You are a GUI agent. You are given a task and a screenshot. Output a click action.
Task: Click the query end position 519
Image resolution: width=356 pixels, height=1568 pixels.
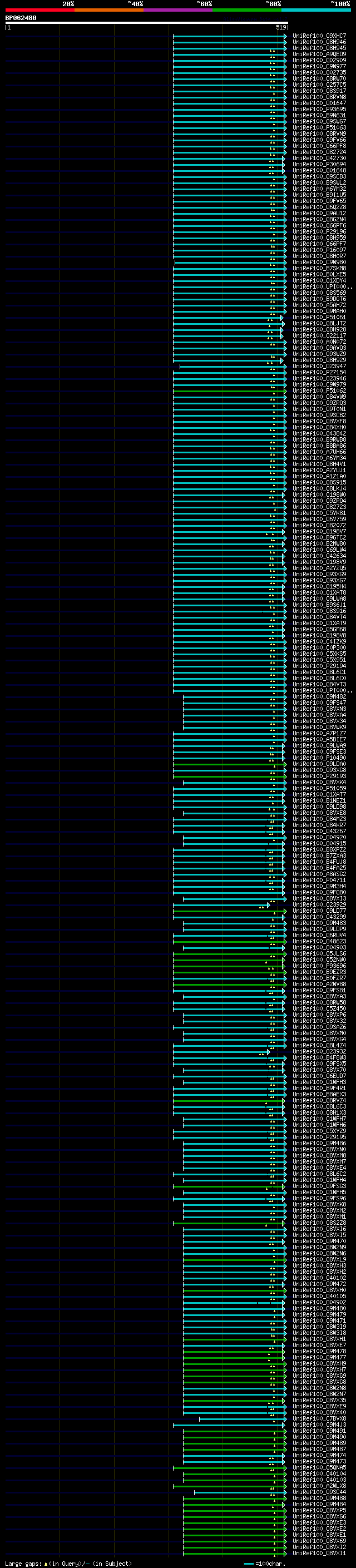coord(281,27)
